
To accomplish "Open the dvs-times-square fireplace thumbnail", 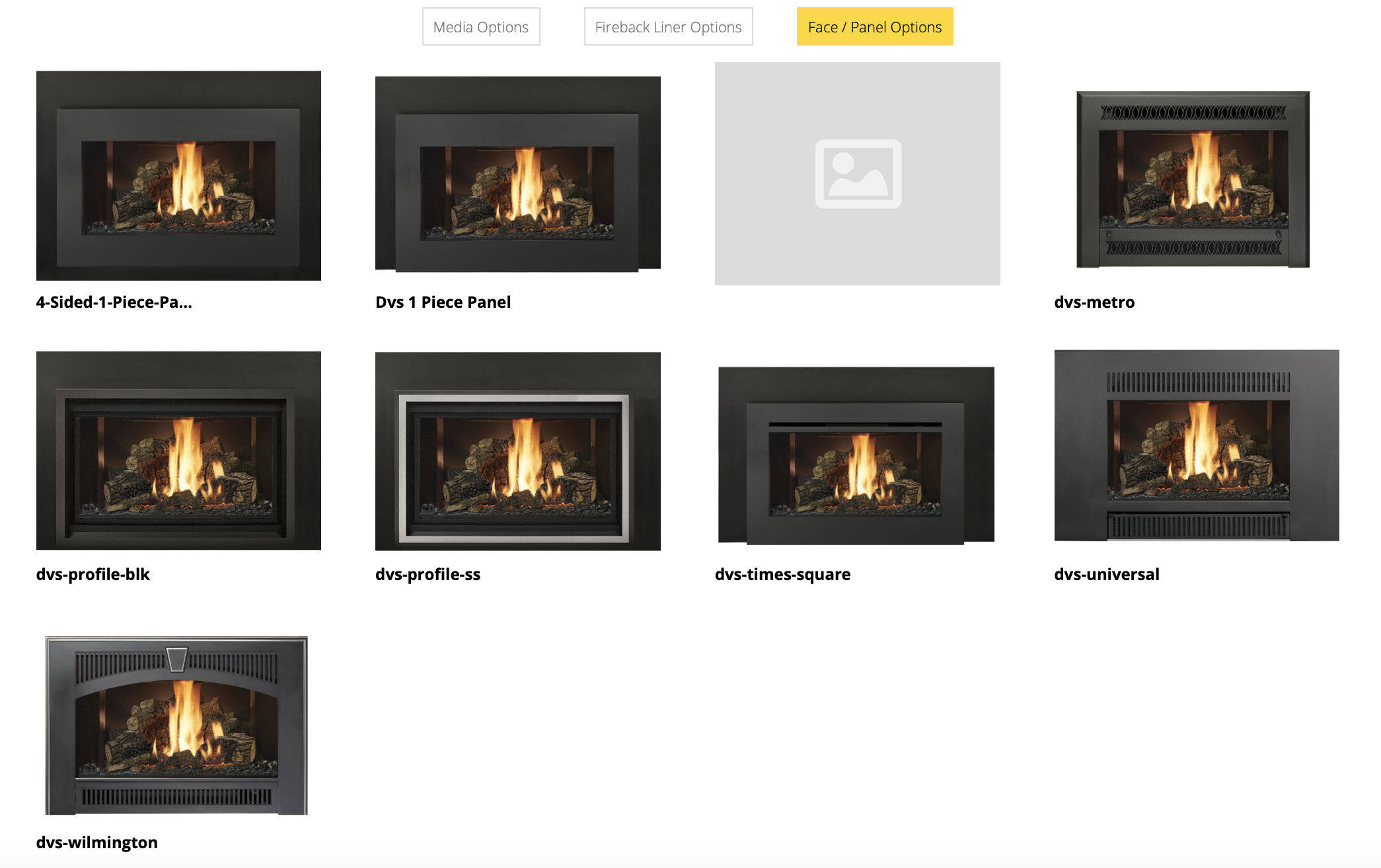I will (x=856, y=456).
